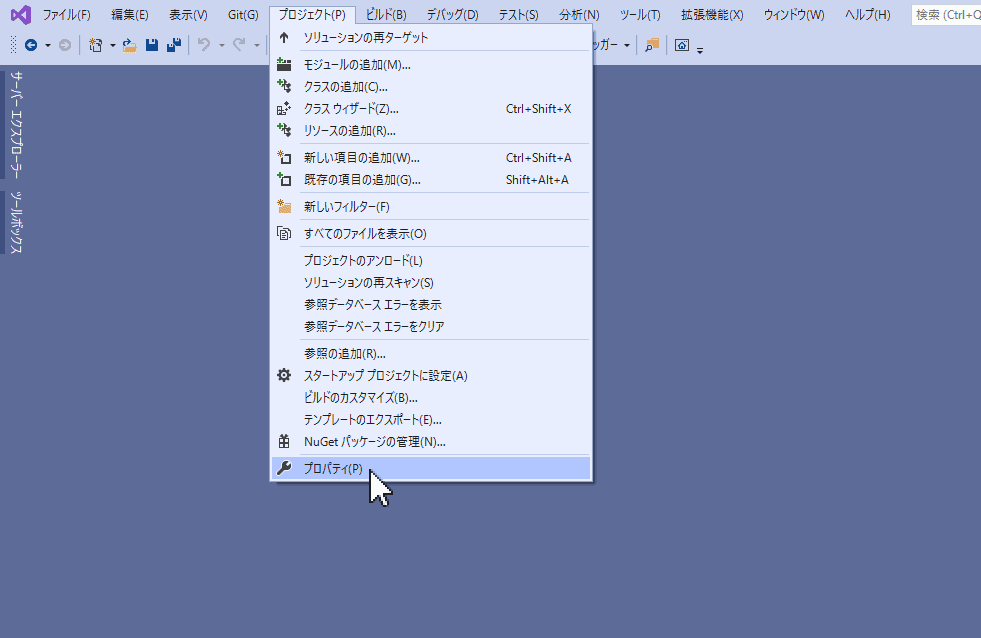Viewport: 981px width, 638px height.
Task: Choose クラス ウィザード(Z) entry
Action: pos(431,109)
